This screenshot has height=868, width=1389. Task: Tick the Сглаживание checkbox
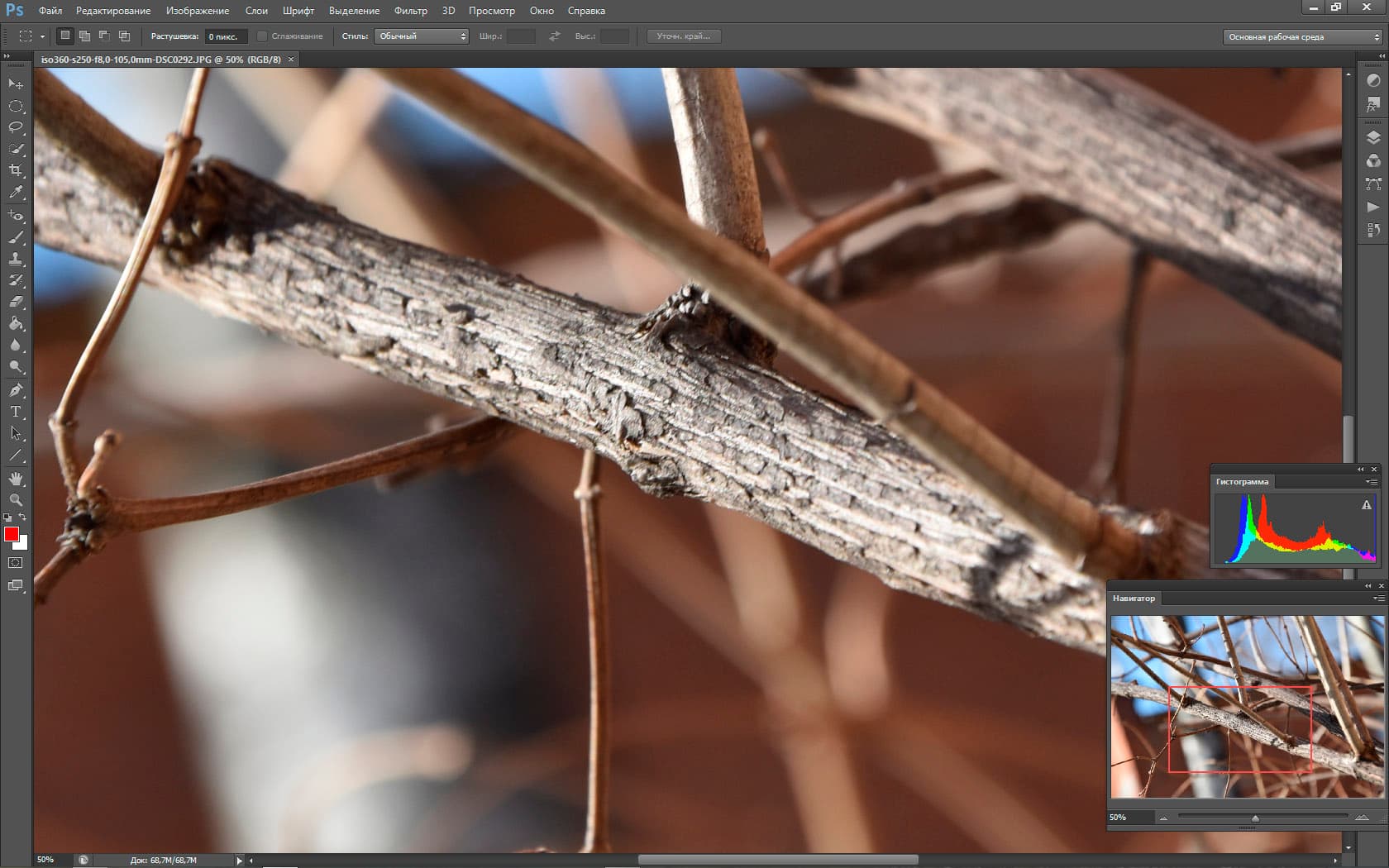point(262,36)
